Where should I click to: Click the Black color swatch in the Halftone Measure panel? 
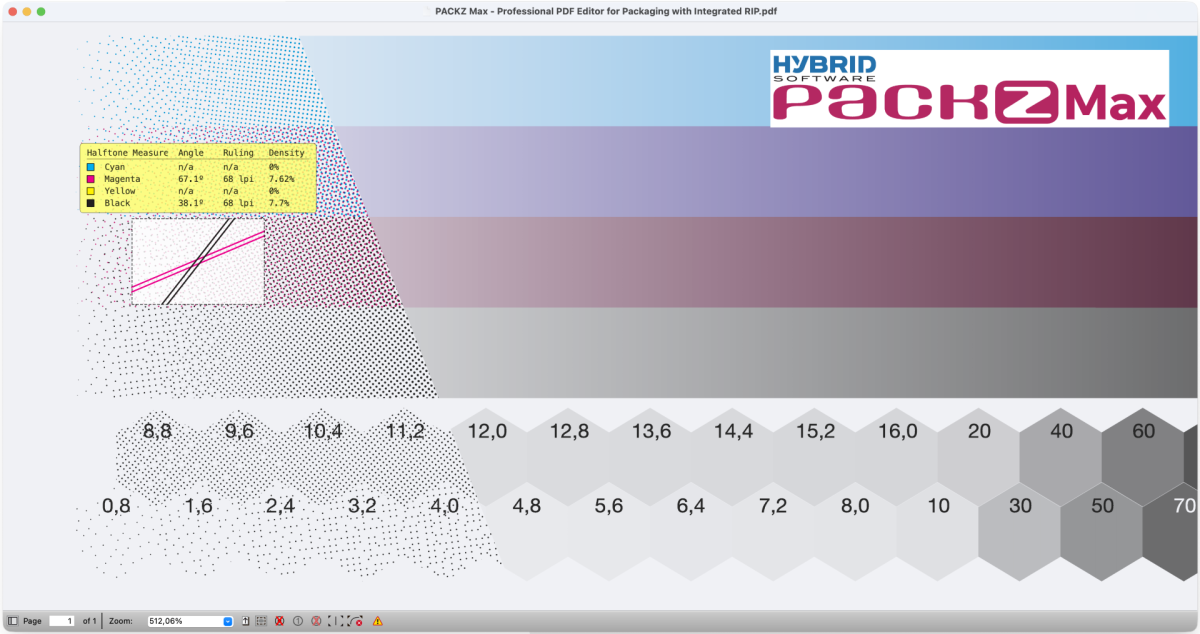pos(91,203)
